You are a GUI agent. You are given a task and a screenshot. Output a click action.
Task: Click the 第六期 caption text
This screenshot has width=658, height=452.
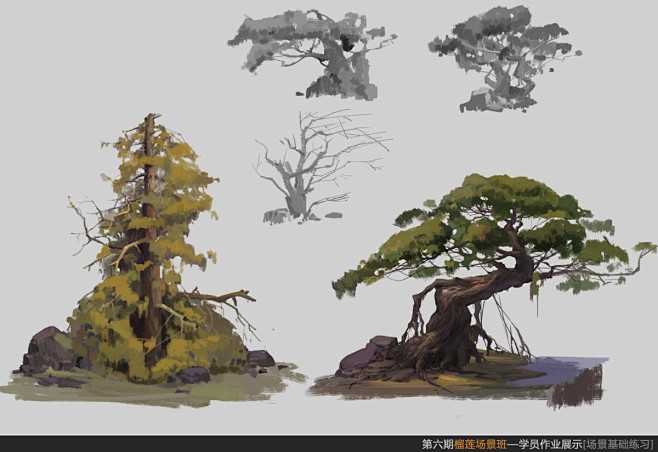coord(437,444)
